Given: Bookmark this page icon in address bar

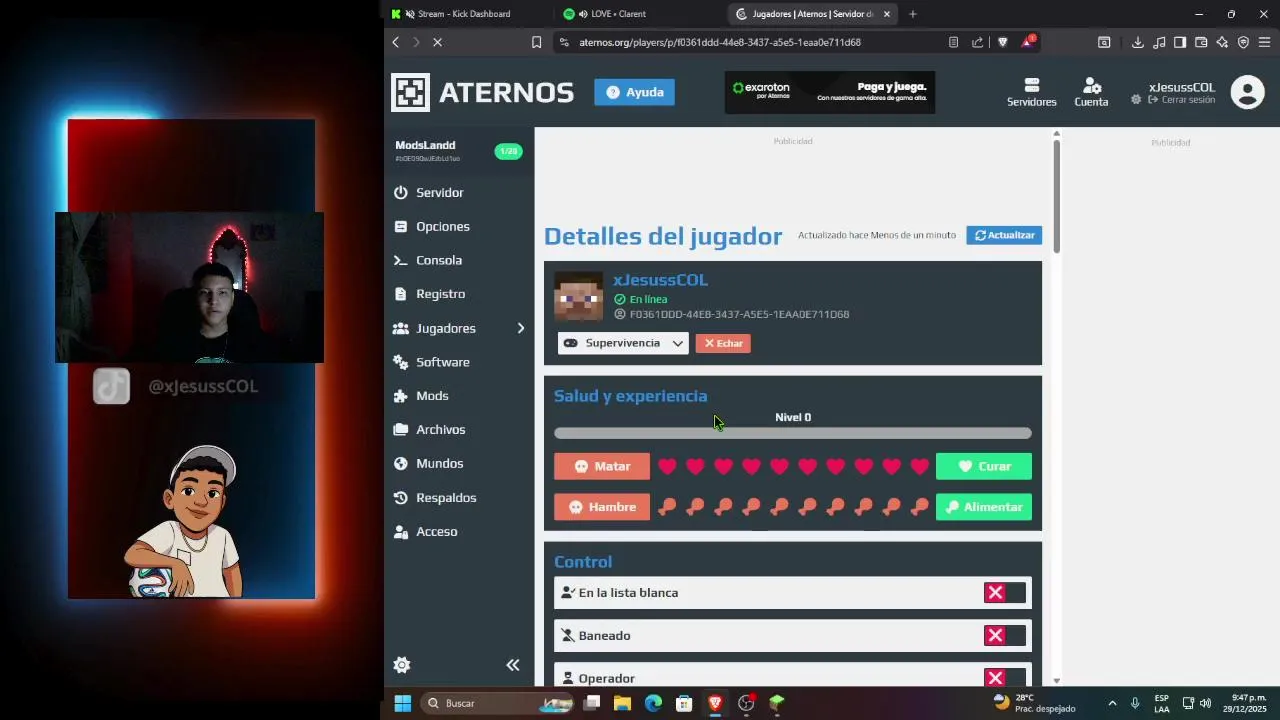Looking at the screenshot, I should pyautogui.click(x=536, y=42).
